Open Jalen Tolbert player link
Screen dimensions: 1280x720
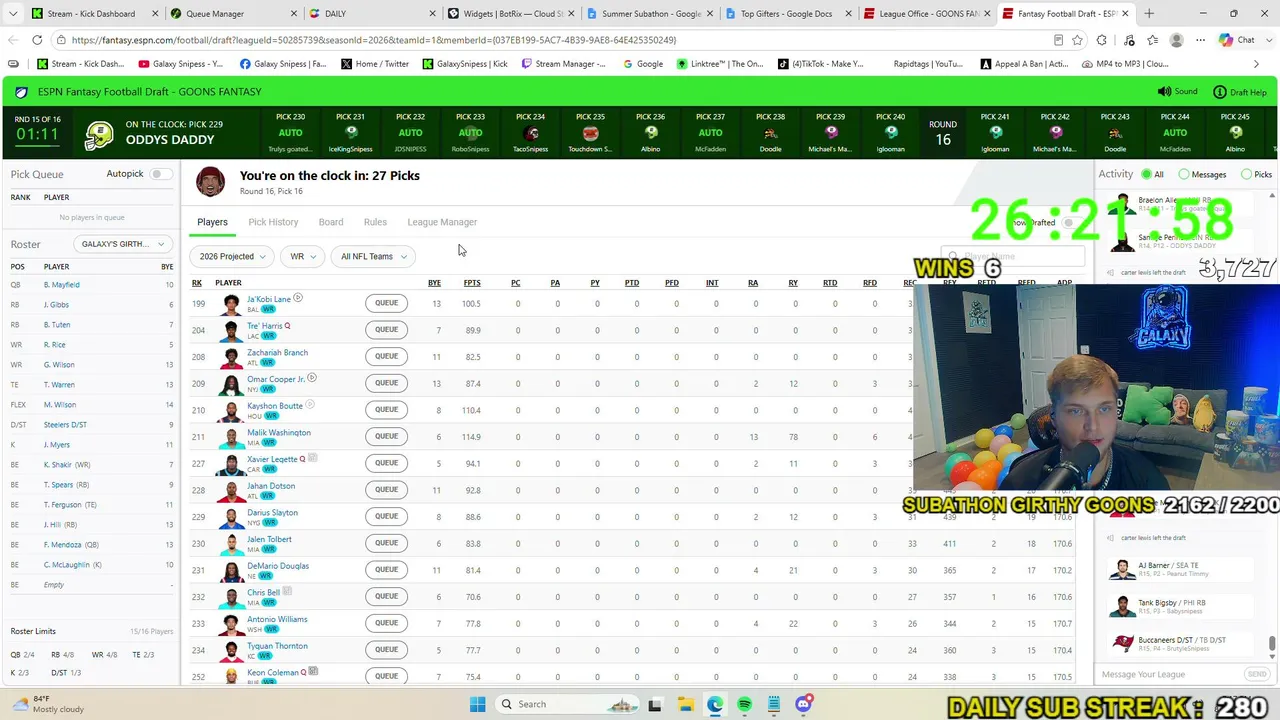tap(269, 539)
